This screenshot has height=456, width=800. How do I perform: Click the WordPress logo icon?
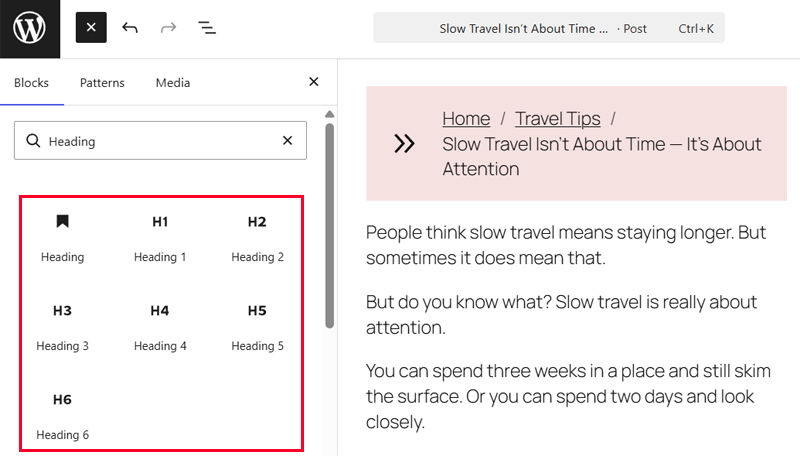click(x=30, y=28)
